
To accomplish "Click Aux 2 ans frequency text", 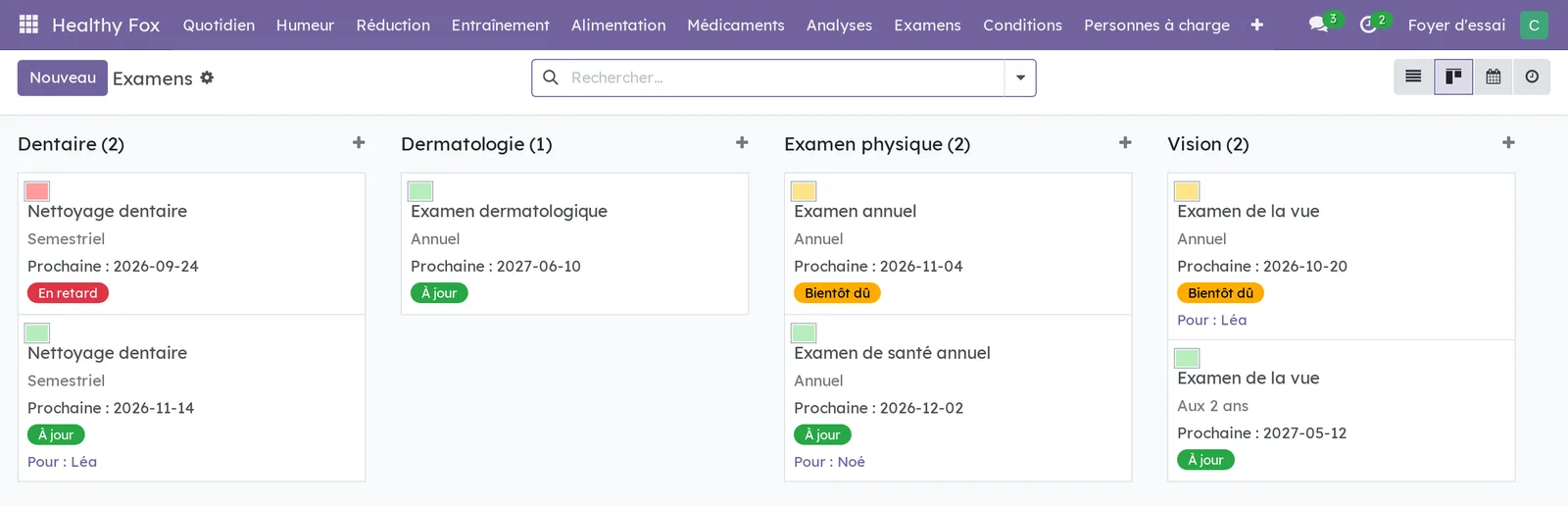I will [1212, 406].
